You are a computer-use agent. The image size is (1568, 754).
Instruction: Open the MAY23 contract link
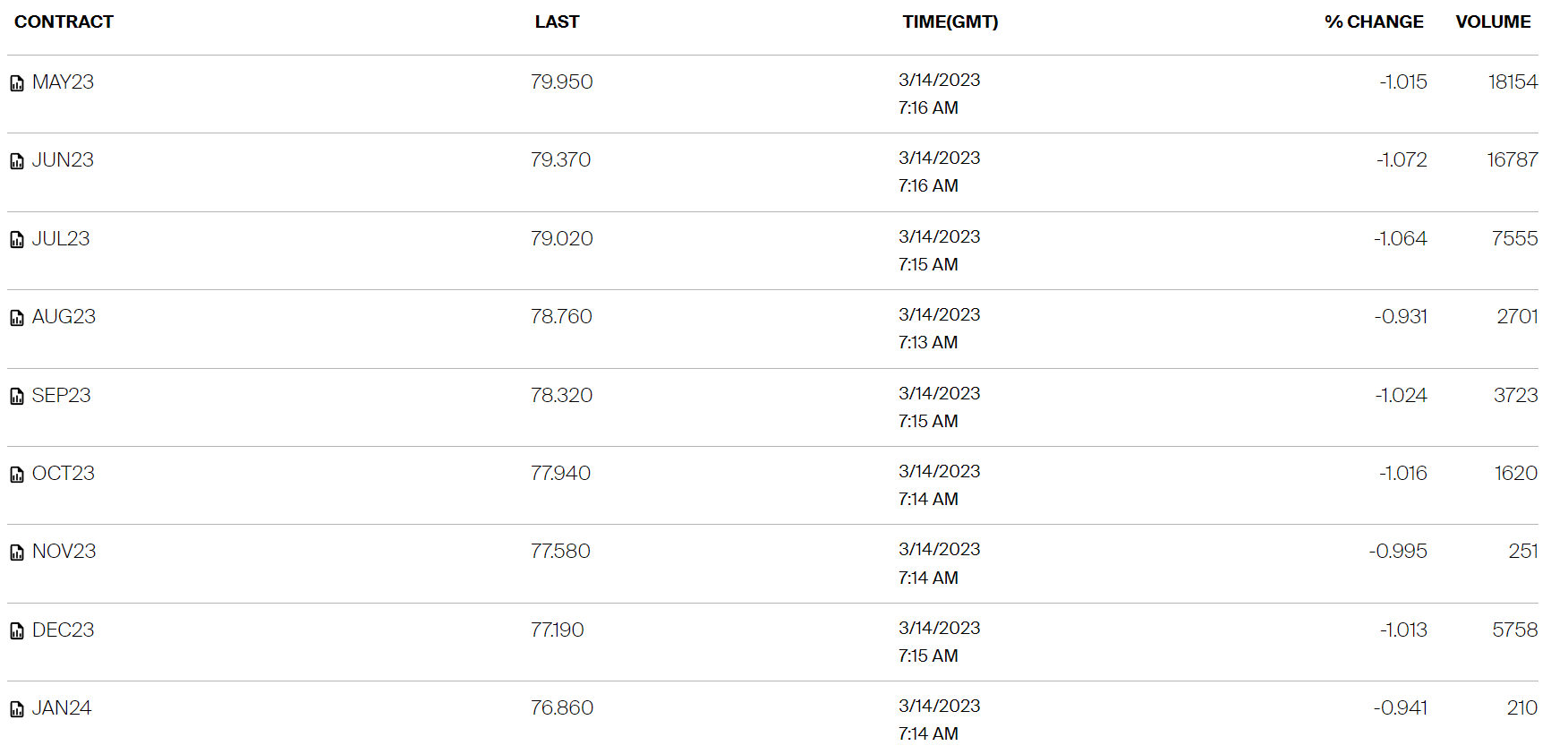pos(63,81)
